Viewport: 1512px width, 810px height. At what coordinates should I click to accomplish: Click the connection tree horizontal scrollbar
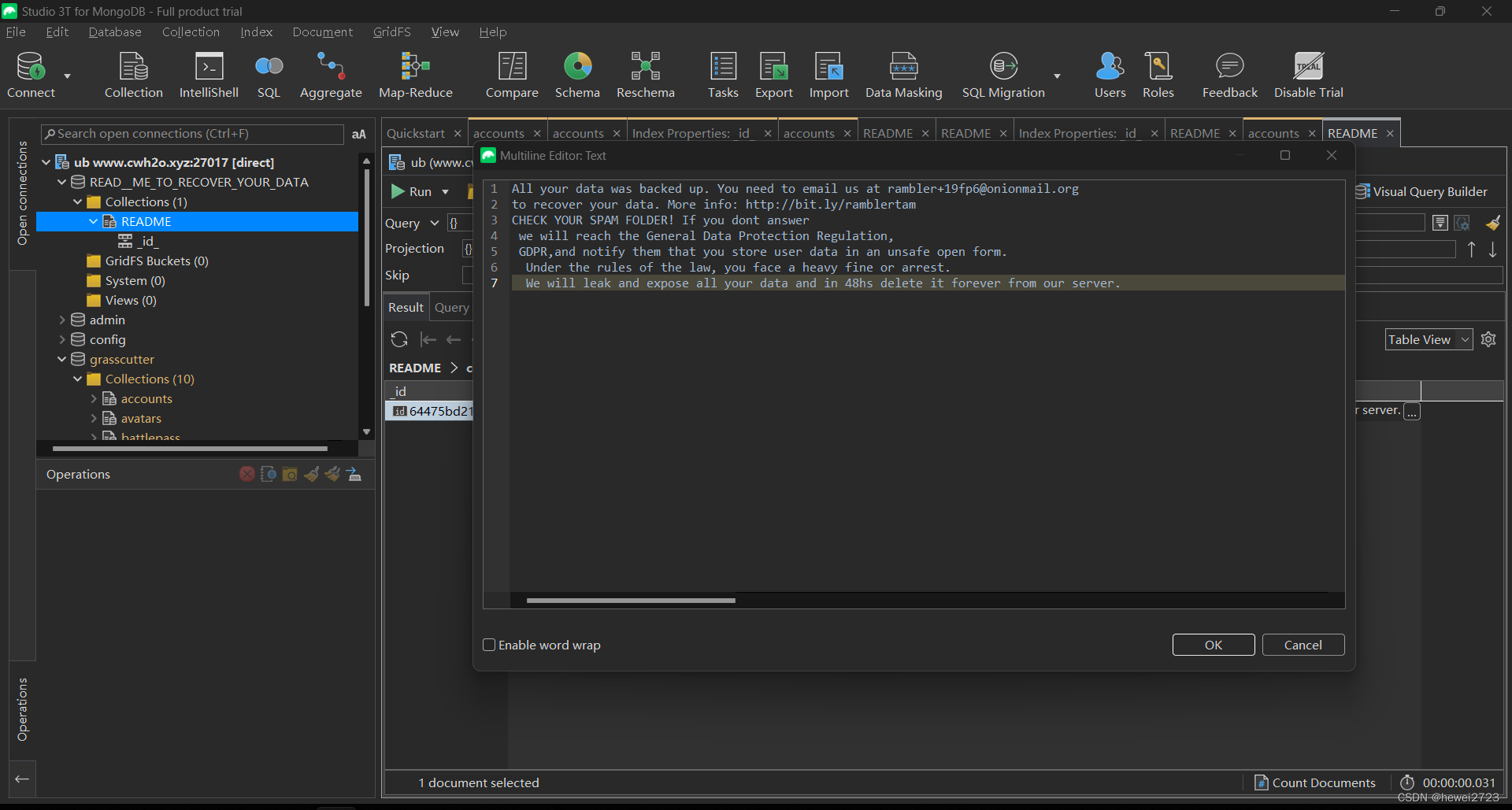(190, 449)
